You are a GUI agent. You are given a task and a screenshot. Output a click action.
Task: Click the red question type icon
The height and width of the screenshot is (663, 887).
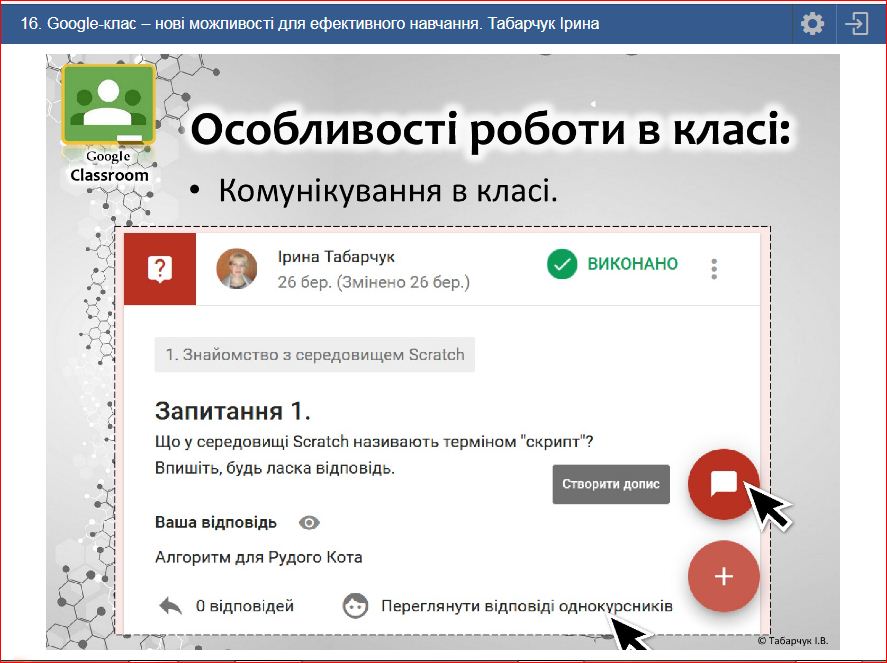[x=160, y=269]
